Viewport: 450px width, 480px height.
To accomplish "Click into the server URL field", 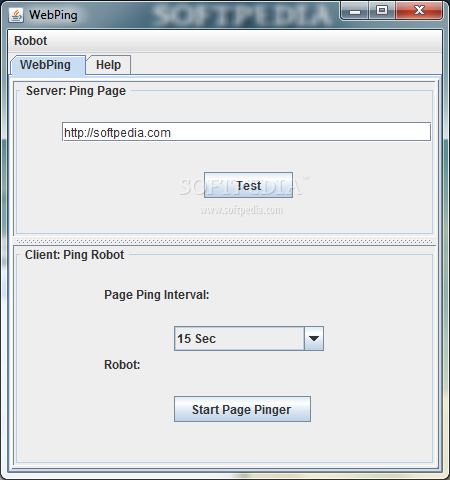I will pos(246,132).
